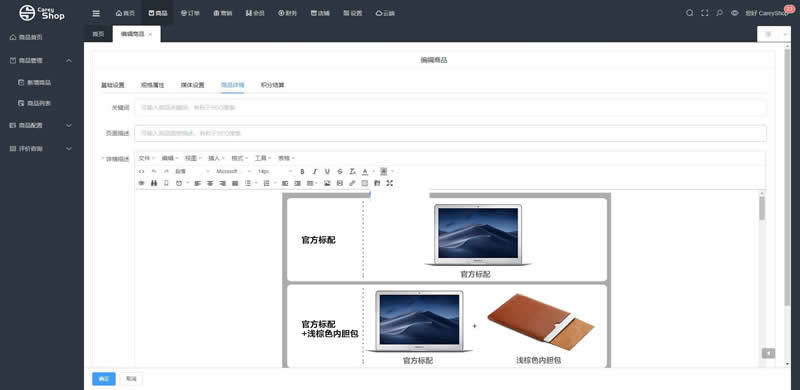
Task: Open the notification badge showing 23
Action: click(x=789, y=8)
